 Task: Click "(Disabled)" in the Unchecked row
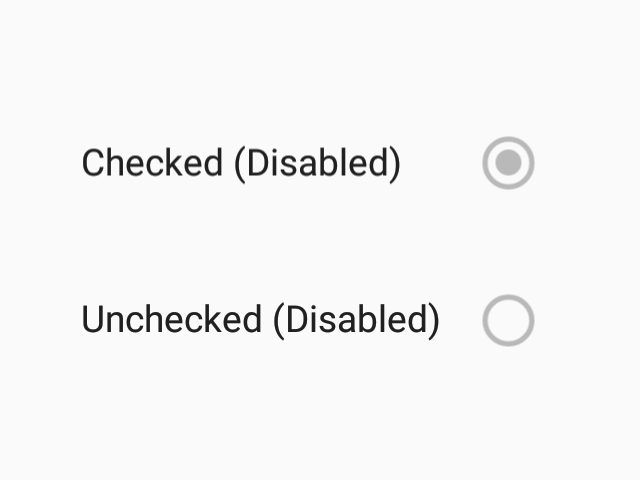click(356, 321)
